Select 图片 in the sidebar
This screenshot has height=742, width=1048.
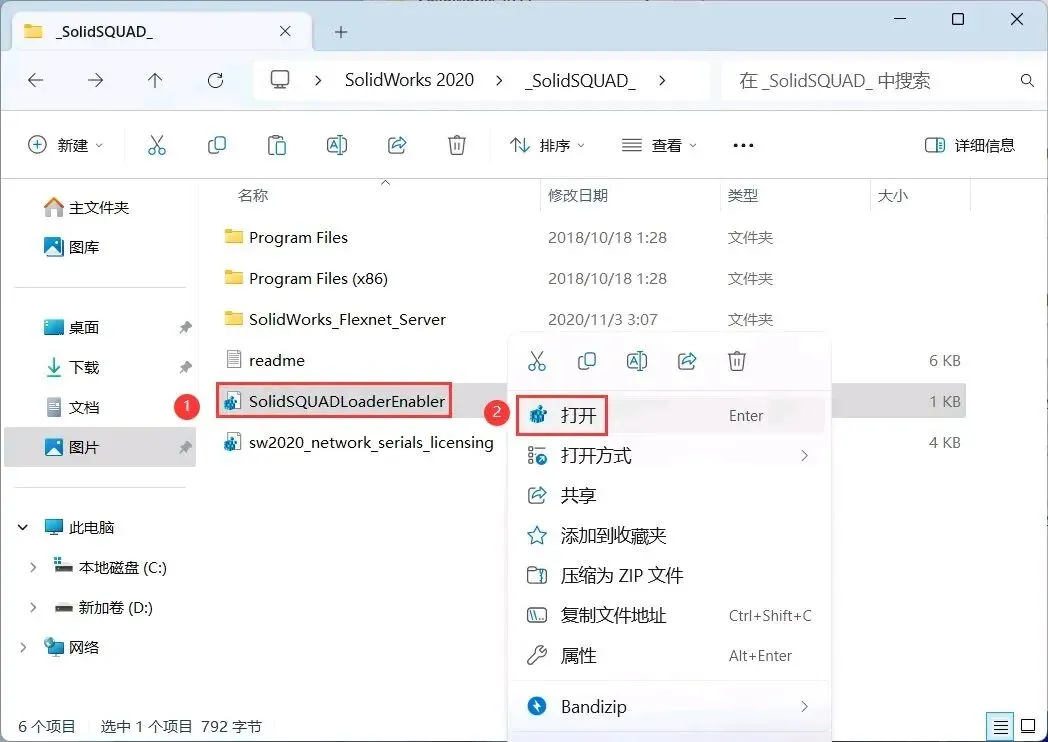click(x=100, y=447)
